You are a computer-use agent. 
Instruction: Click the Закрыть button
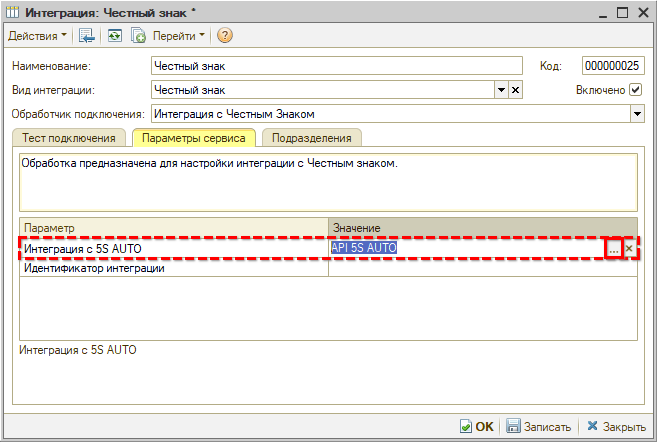pos(617,426)
